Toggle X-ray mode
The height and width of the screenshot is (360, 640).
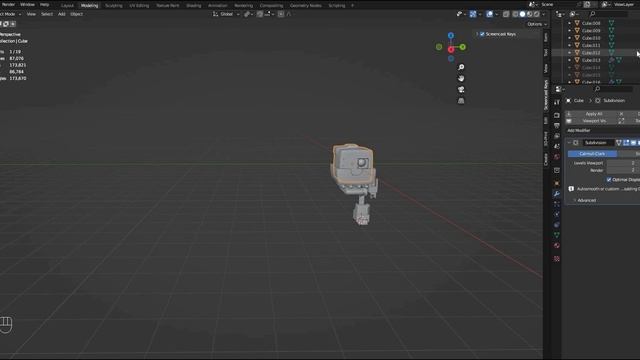tap(506, 14)
